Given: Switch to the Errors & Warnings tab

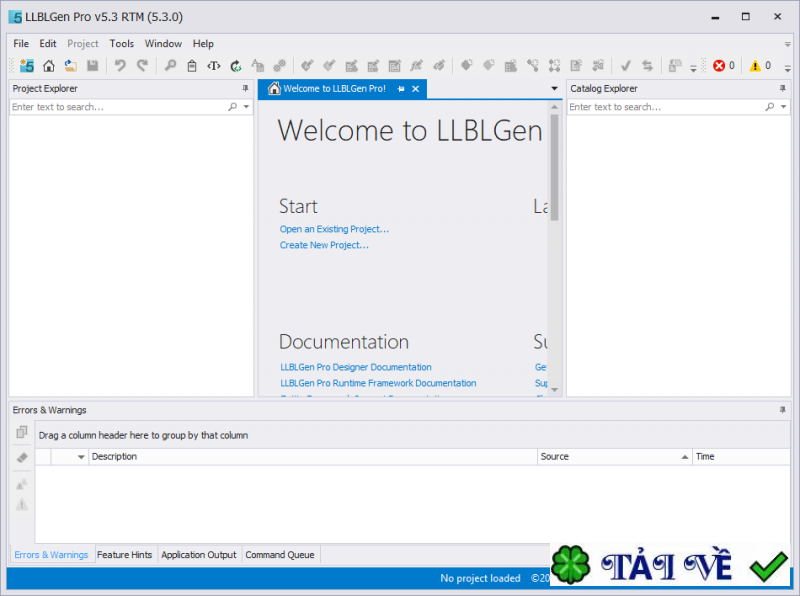Looking at the screenshot, I should pos(51,555).
